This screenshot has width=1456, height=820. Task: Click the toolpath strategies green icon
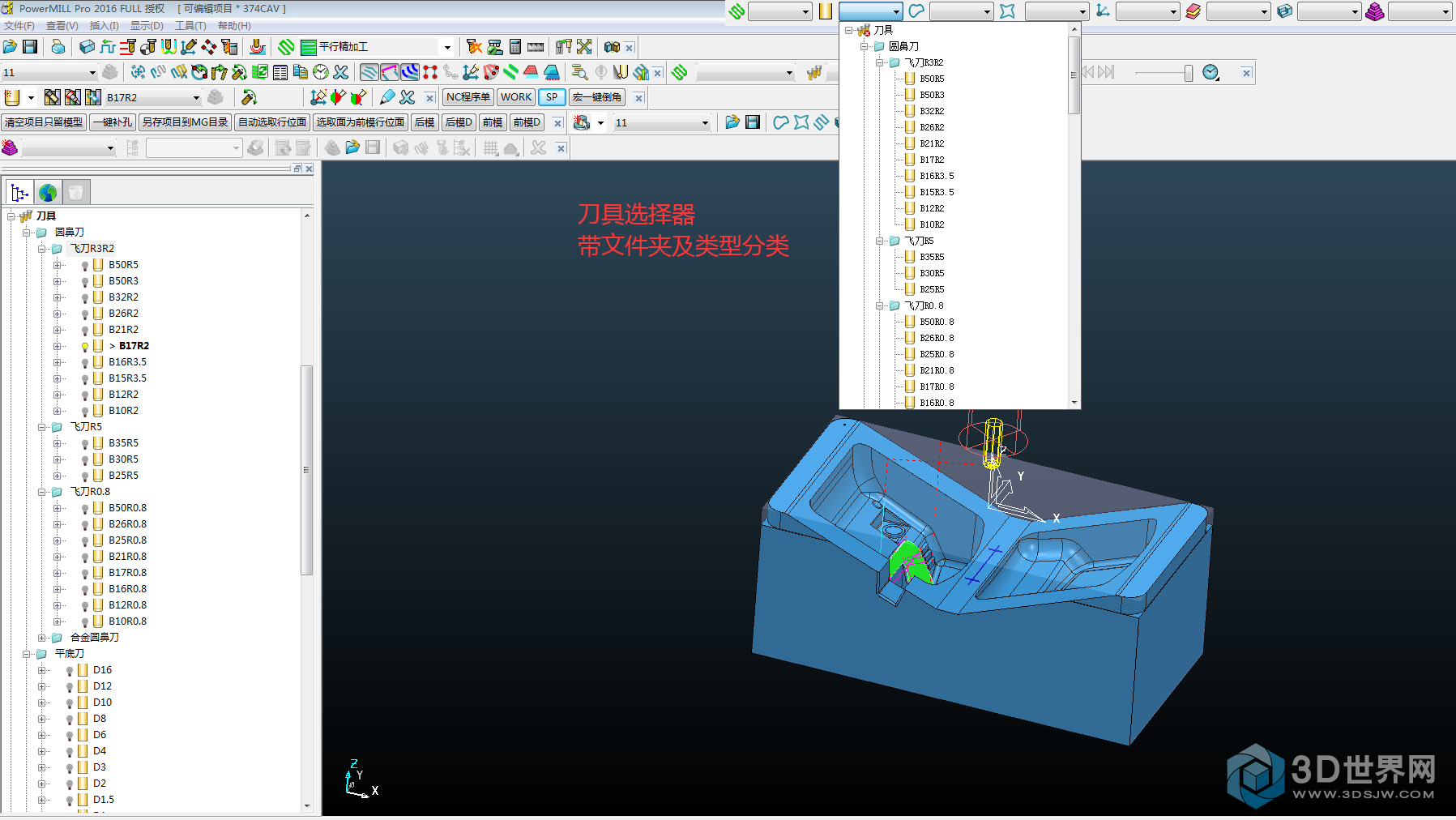286,47
